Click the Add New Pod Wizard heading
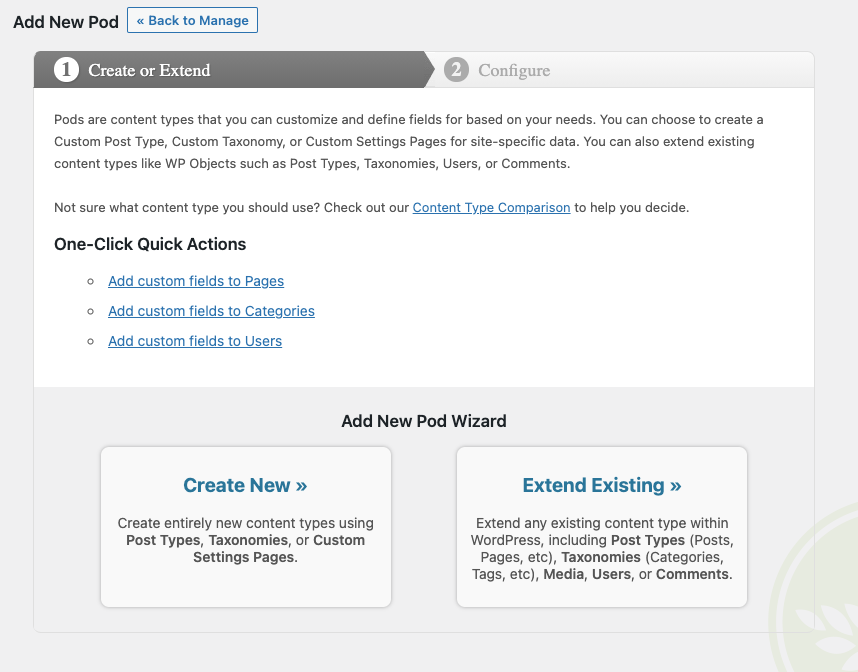 pos(423,421)
